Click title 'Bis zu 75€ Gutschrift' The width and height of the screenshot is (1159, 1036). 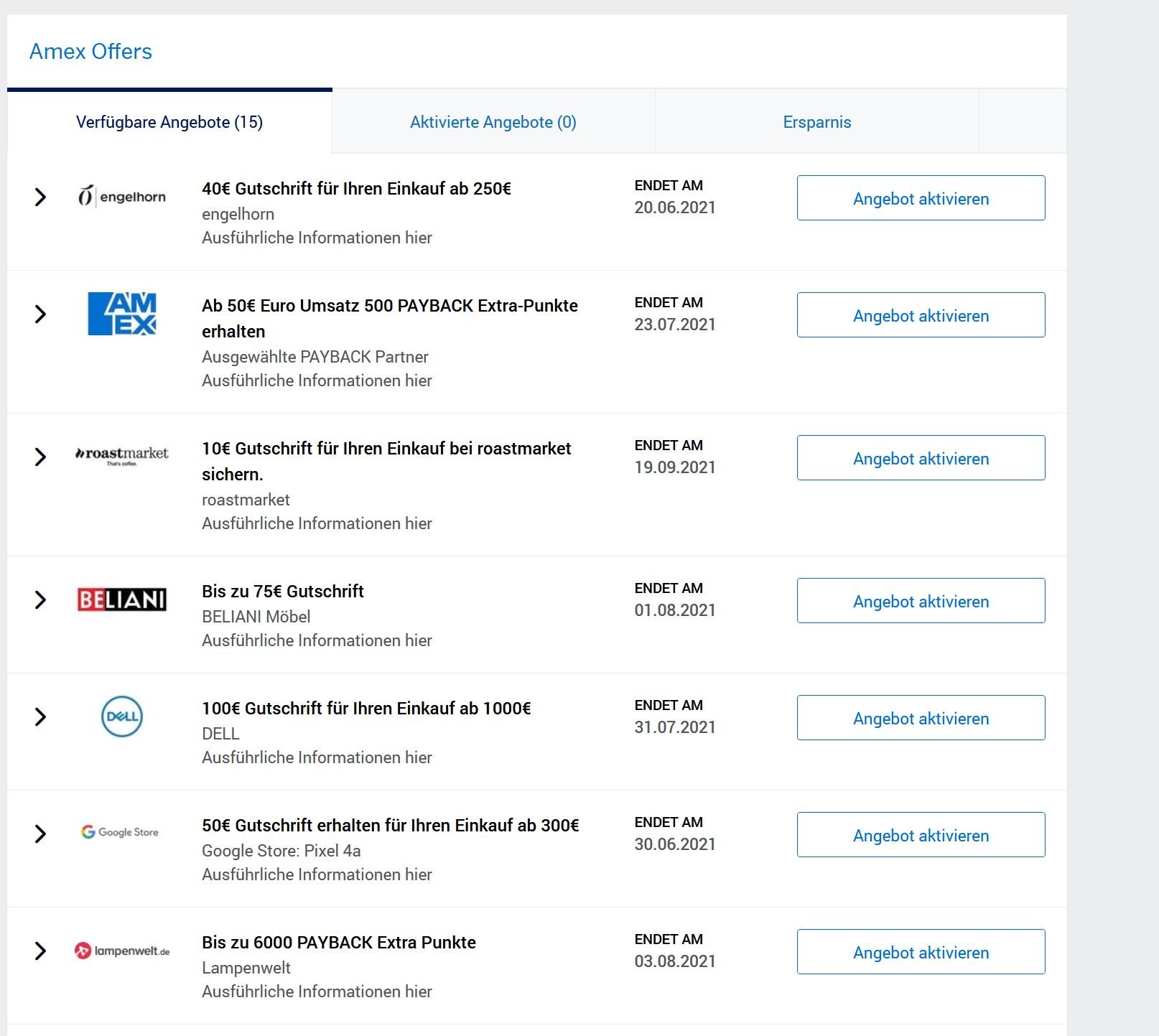tap(283, 592)
